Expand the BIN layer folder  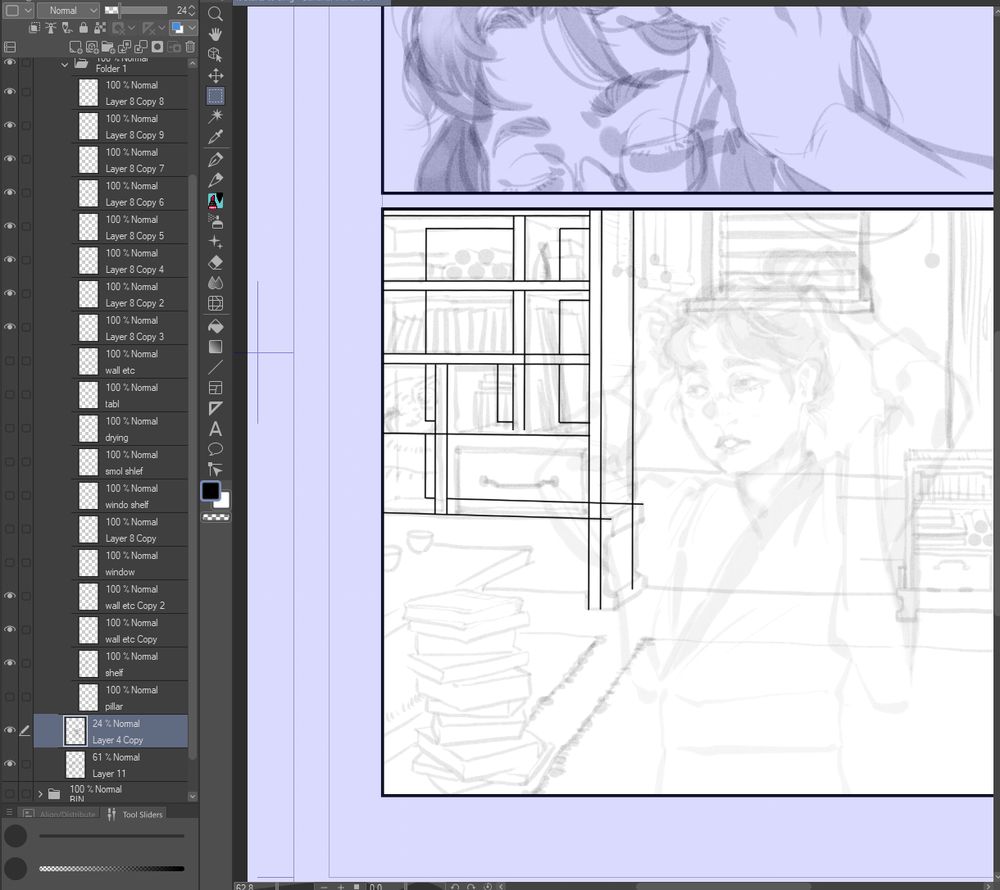pyautogui.click(x=40, y=794)
